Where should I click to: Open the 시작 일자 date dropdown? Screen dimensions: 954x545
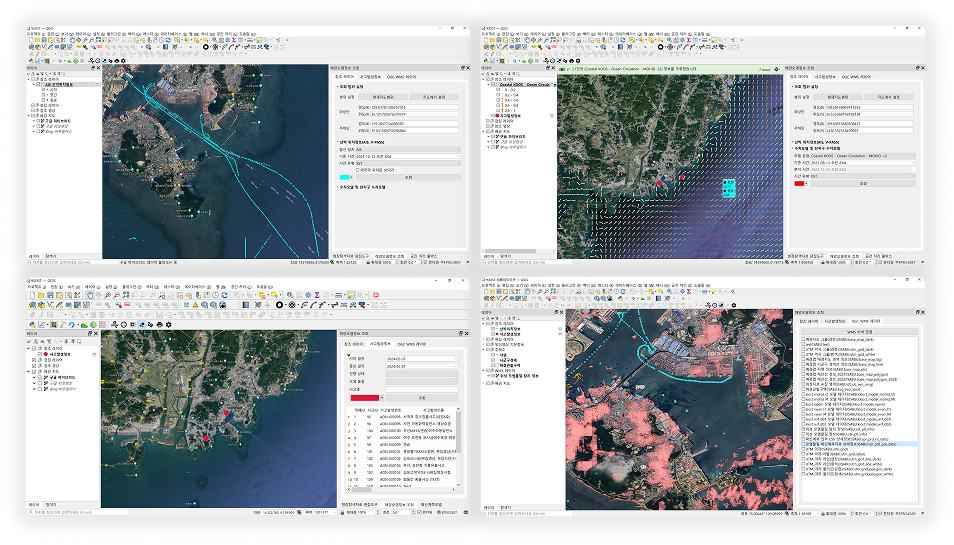457,357
